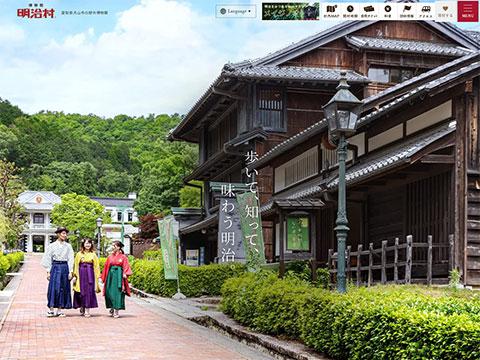Image resolution: width=480 pixels, height=360 pixels.
Task: Open the flag icon for group information
Action: 407,11
